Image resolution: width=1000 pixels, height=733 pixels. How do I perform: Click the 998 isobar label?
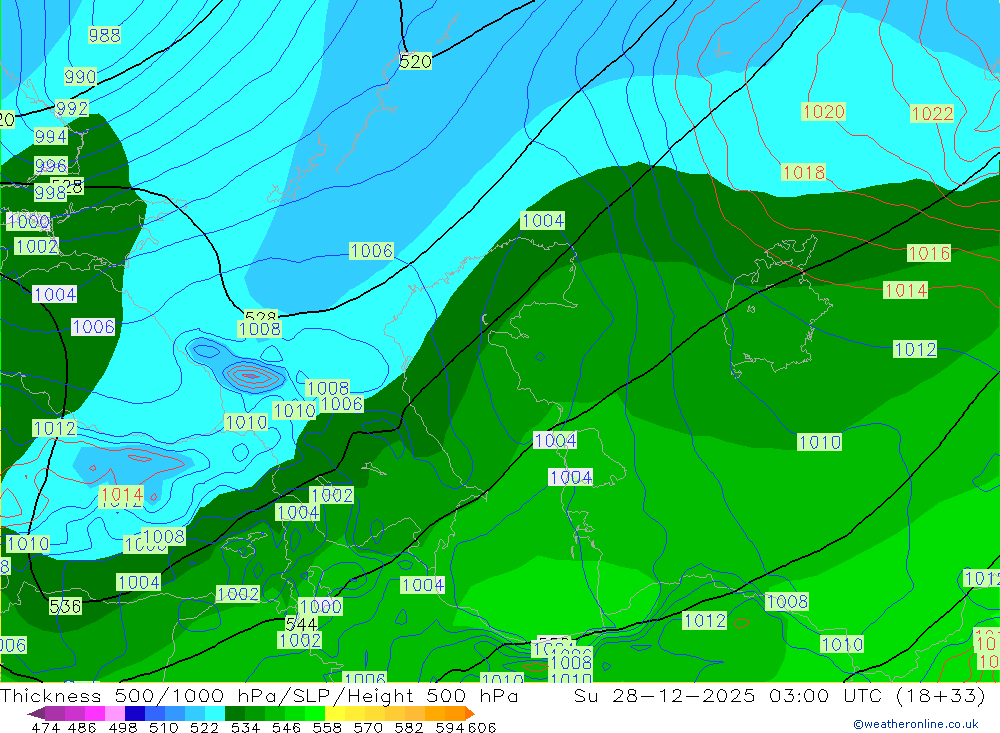click(x=50, y=192)
